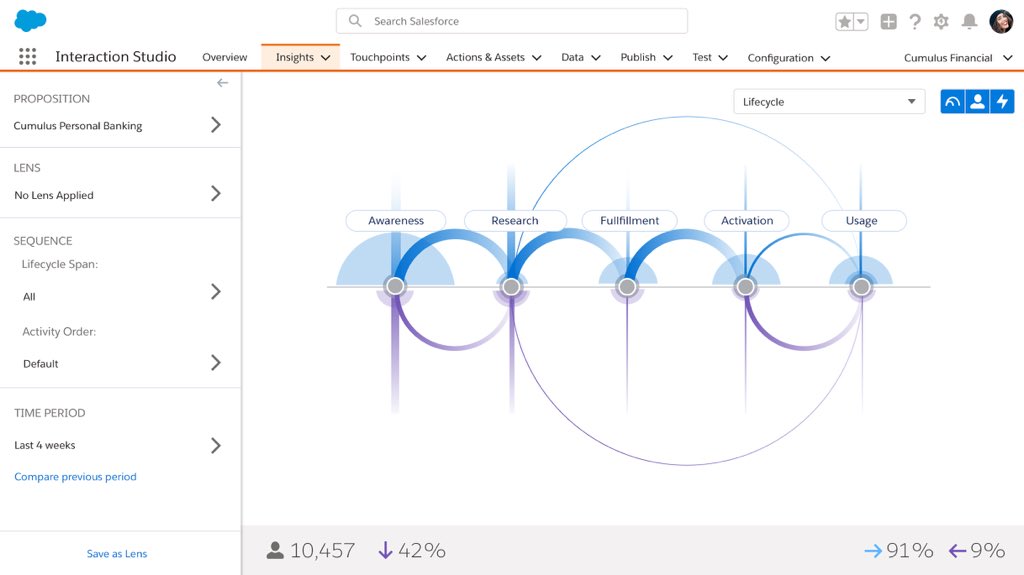1024x575 pixels.
Task: Click the Fullfillment stage node
Action: coord(627,286)
